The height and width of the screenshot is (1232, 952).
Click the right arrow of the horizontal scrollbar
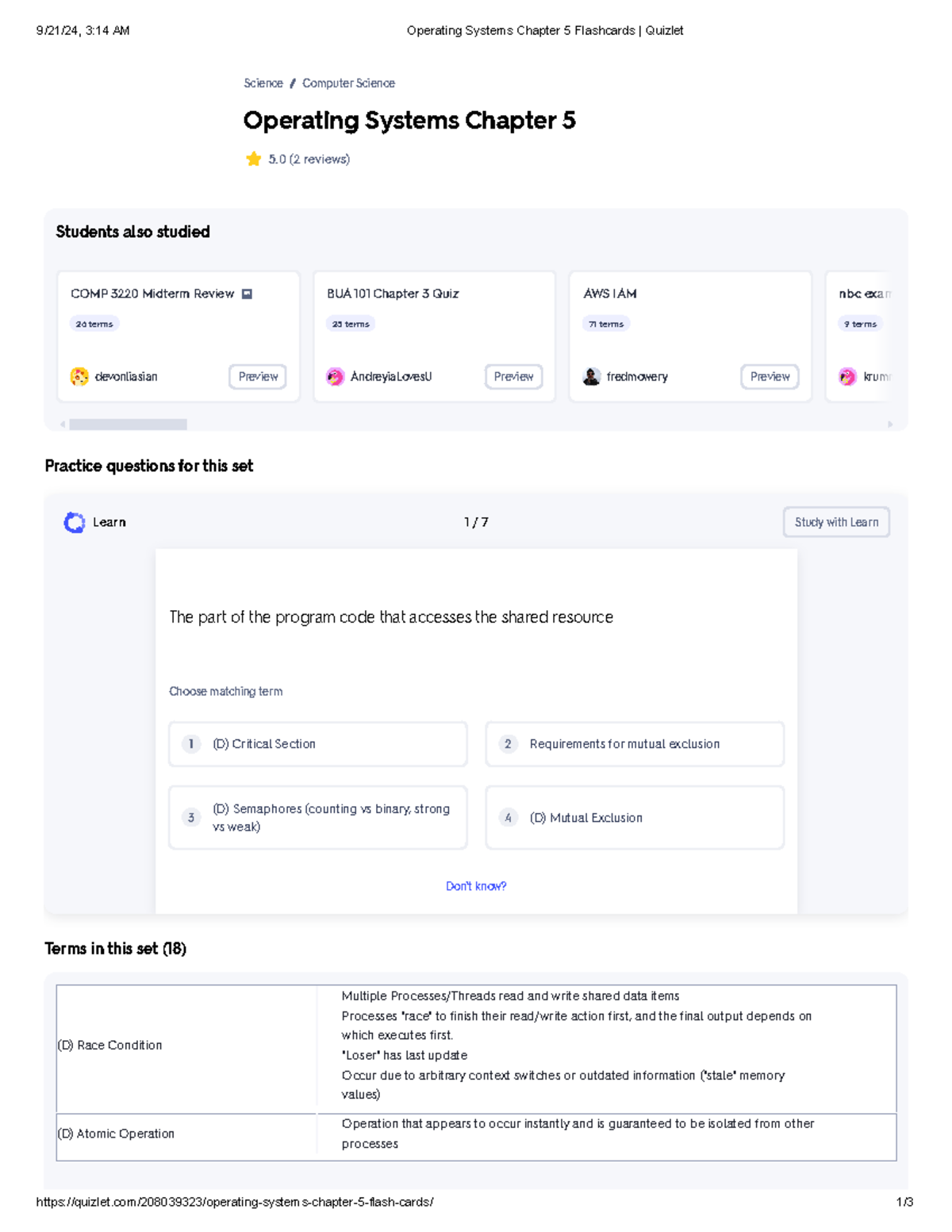890,424
